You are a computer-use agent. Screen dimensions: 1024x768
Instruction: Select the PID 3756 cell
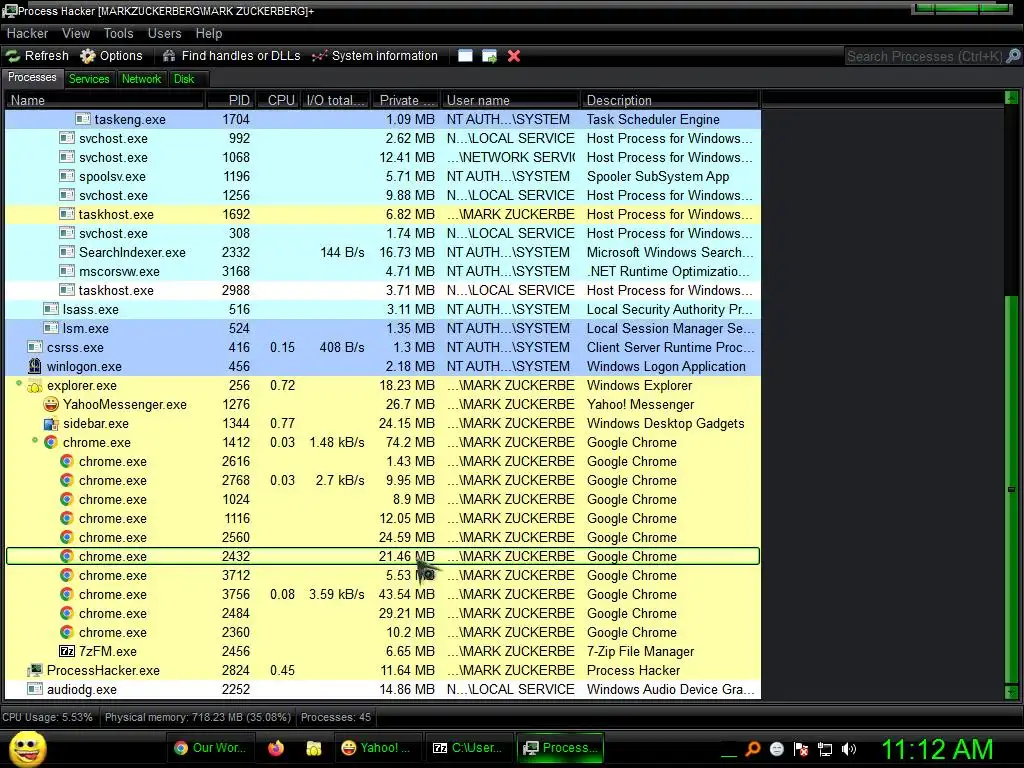point(236,594)
